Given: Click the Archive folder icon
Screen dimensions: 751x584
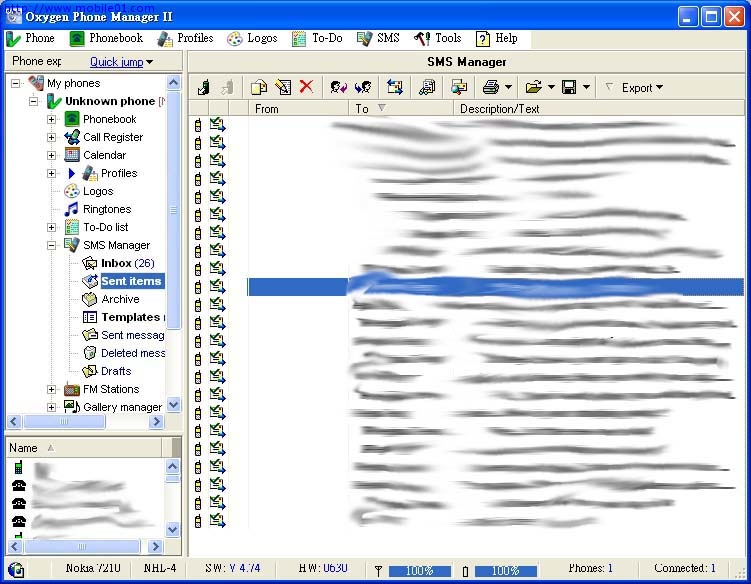Looking at the screenshot, I should 90,299.
